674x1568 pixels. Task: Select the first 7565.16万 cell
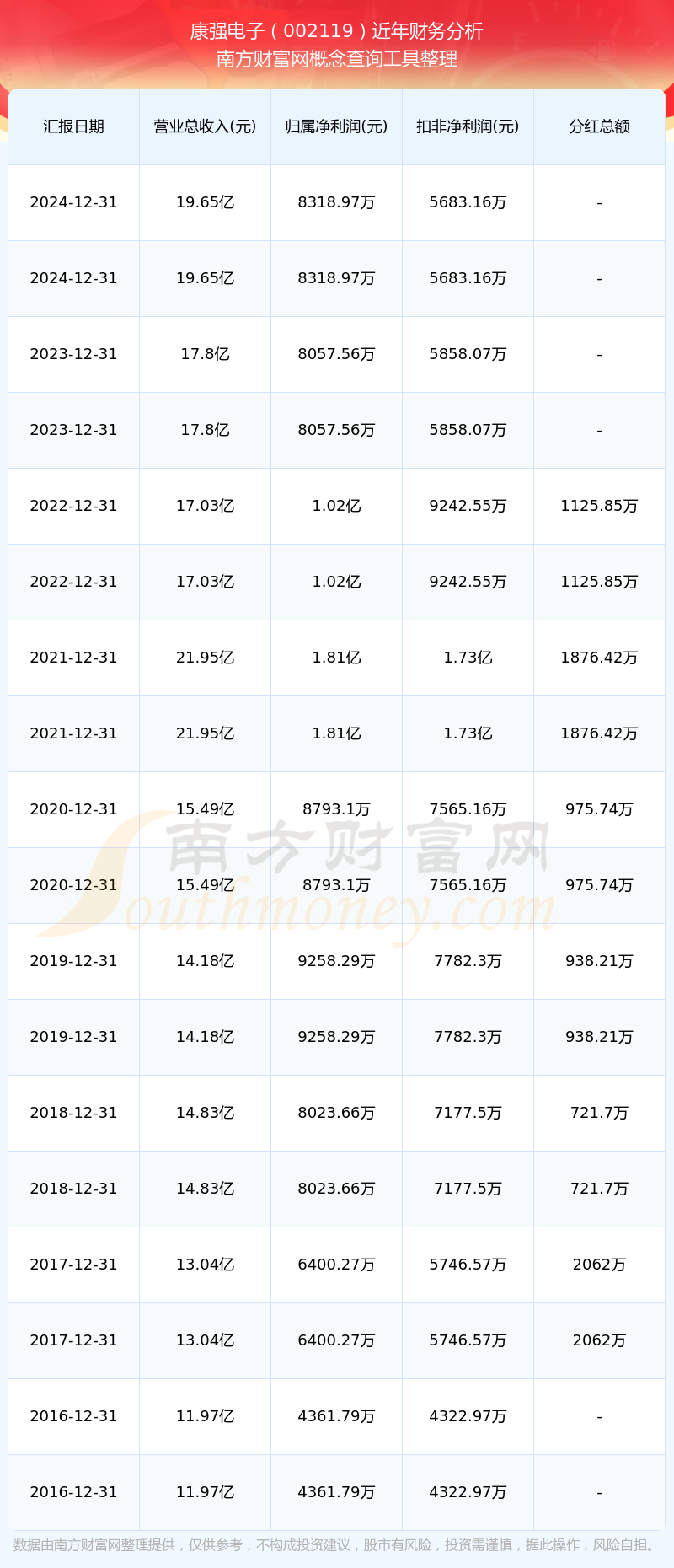coord(468,809)
